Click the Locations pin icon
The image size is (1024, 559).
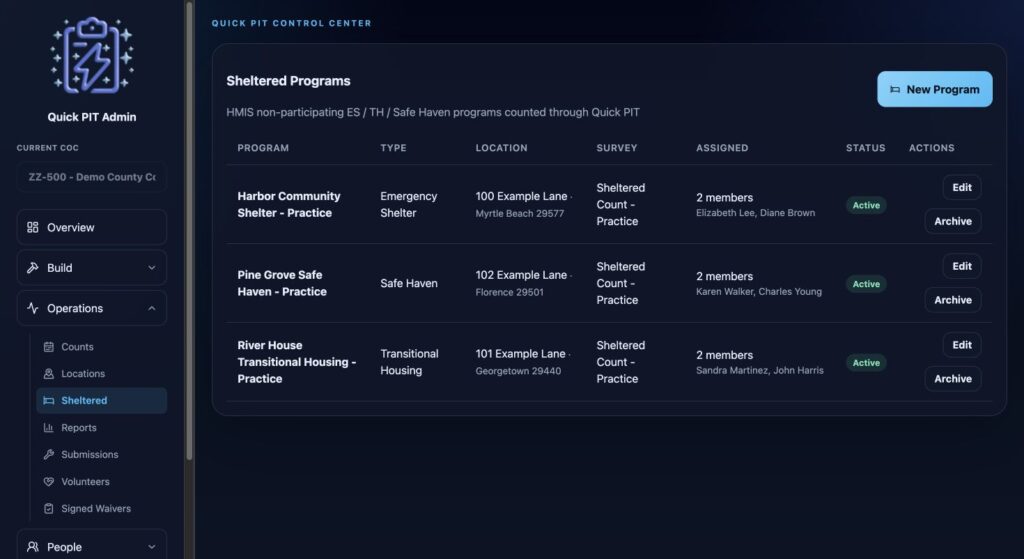pyautogui.click(x=48, y=374)
